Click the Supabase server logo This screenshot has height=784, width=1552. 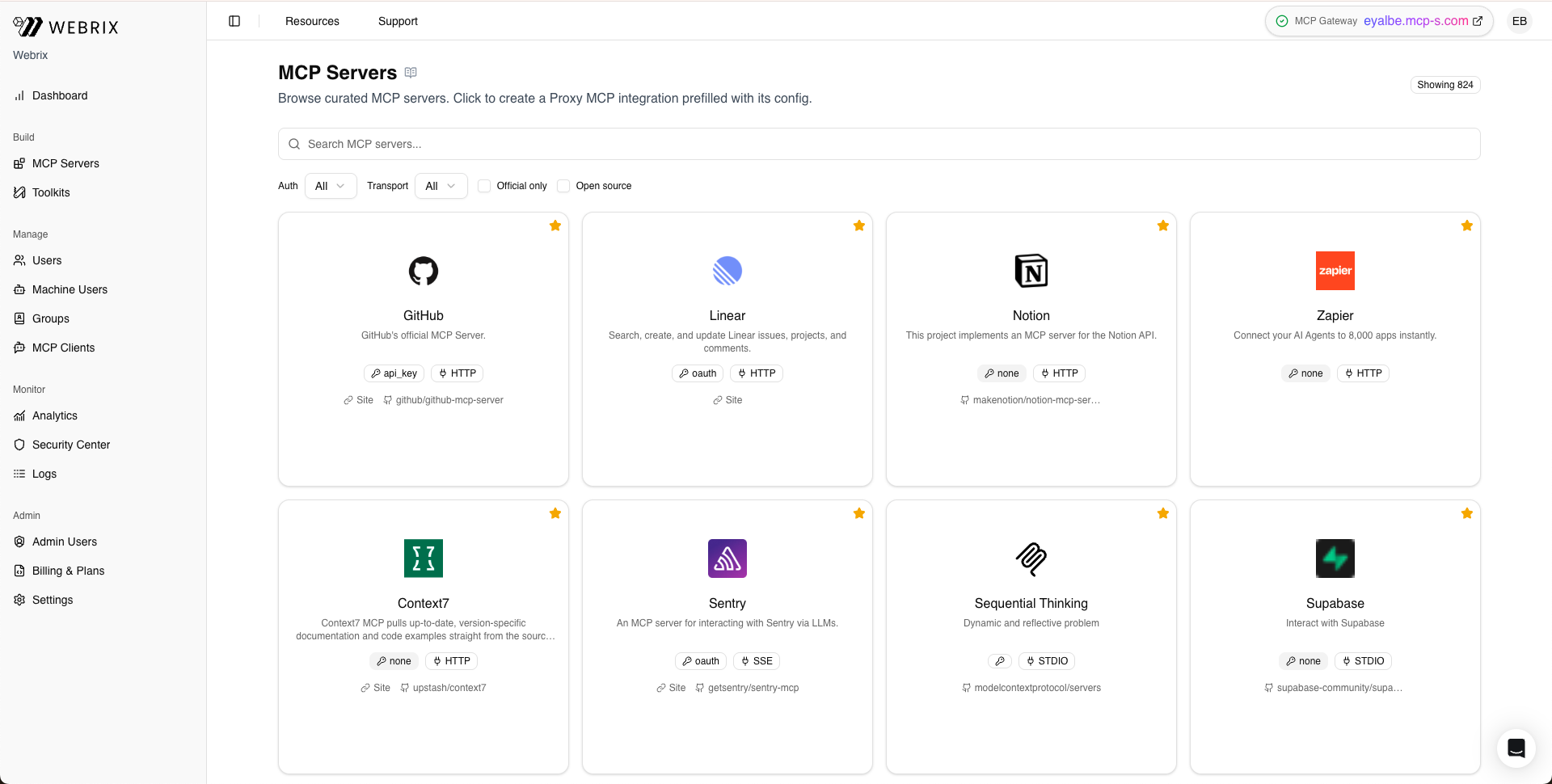(x=1335, y=558)
